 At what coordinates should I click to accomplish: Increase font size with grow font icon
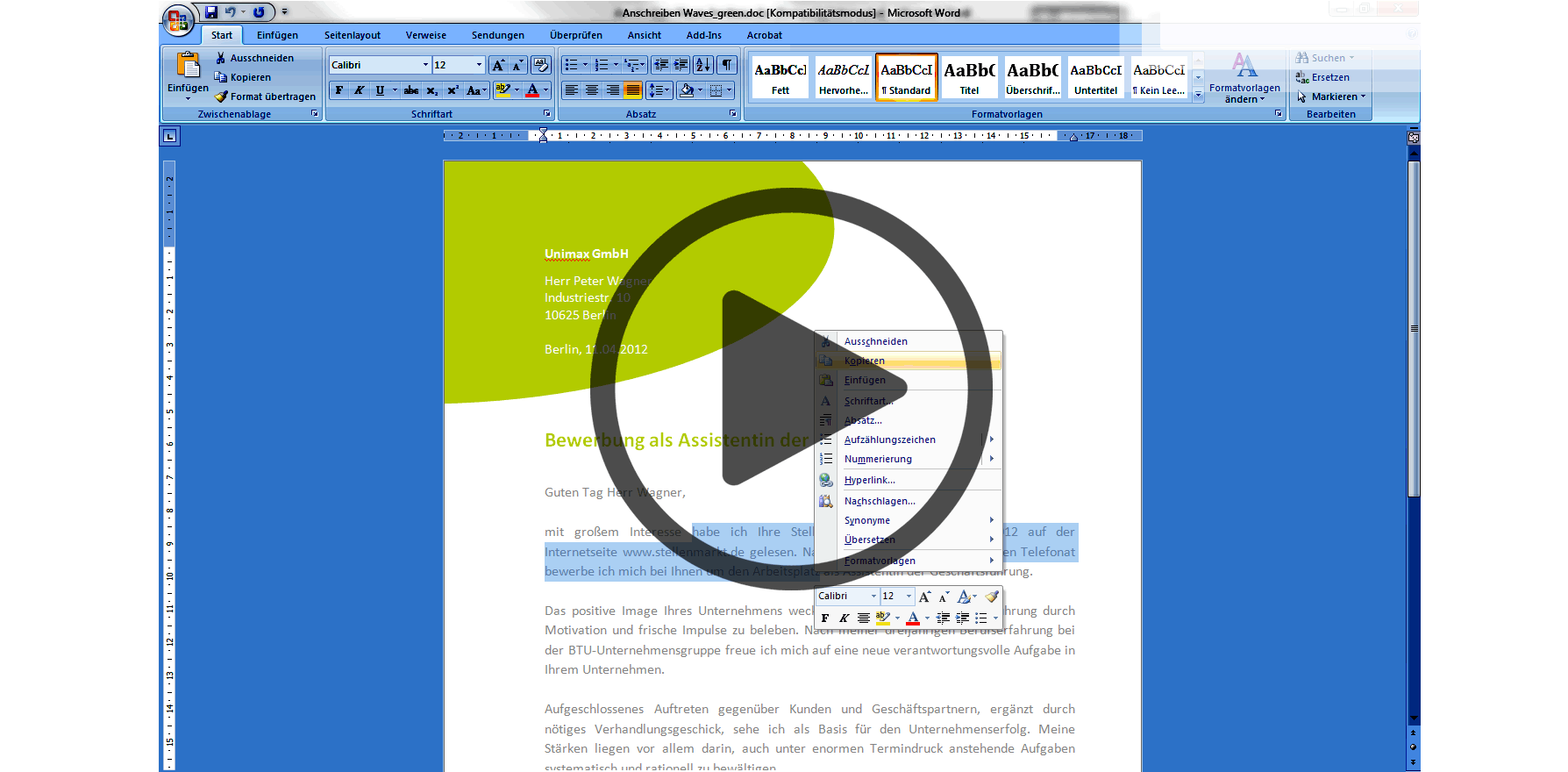498,65
